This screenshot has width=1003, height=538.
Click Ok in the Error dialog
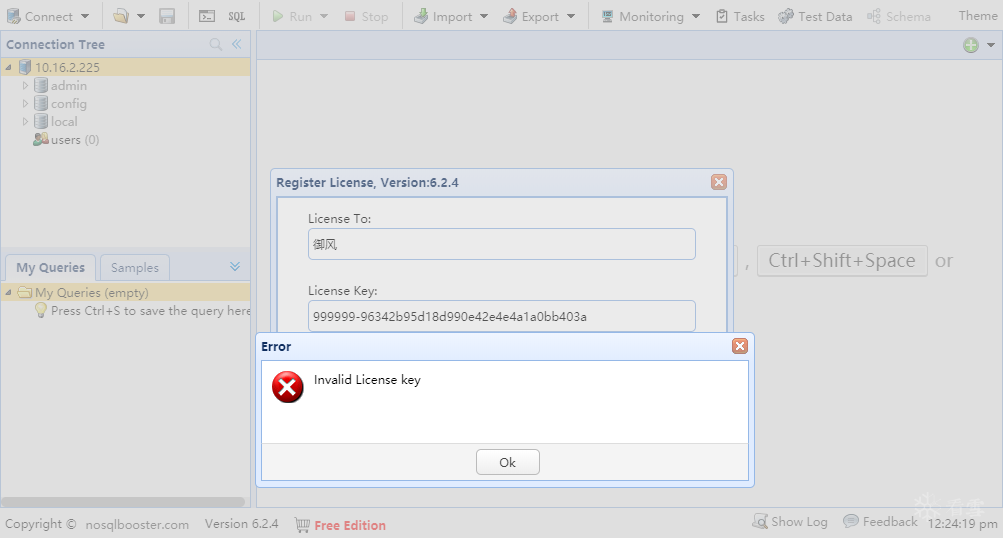pyautogui.click(x=508, y=462)
